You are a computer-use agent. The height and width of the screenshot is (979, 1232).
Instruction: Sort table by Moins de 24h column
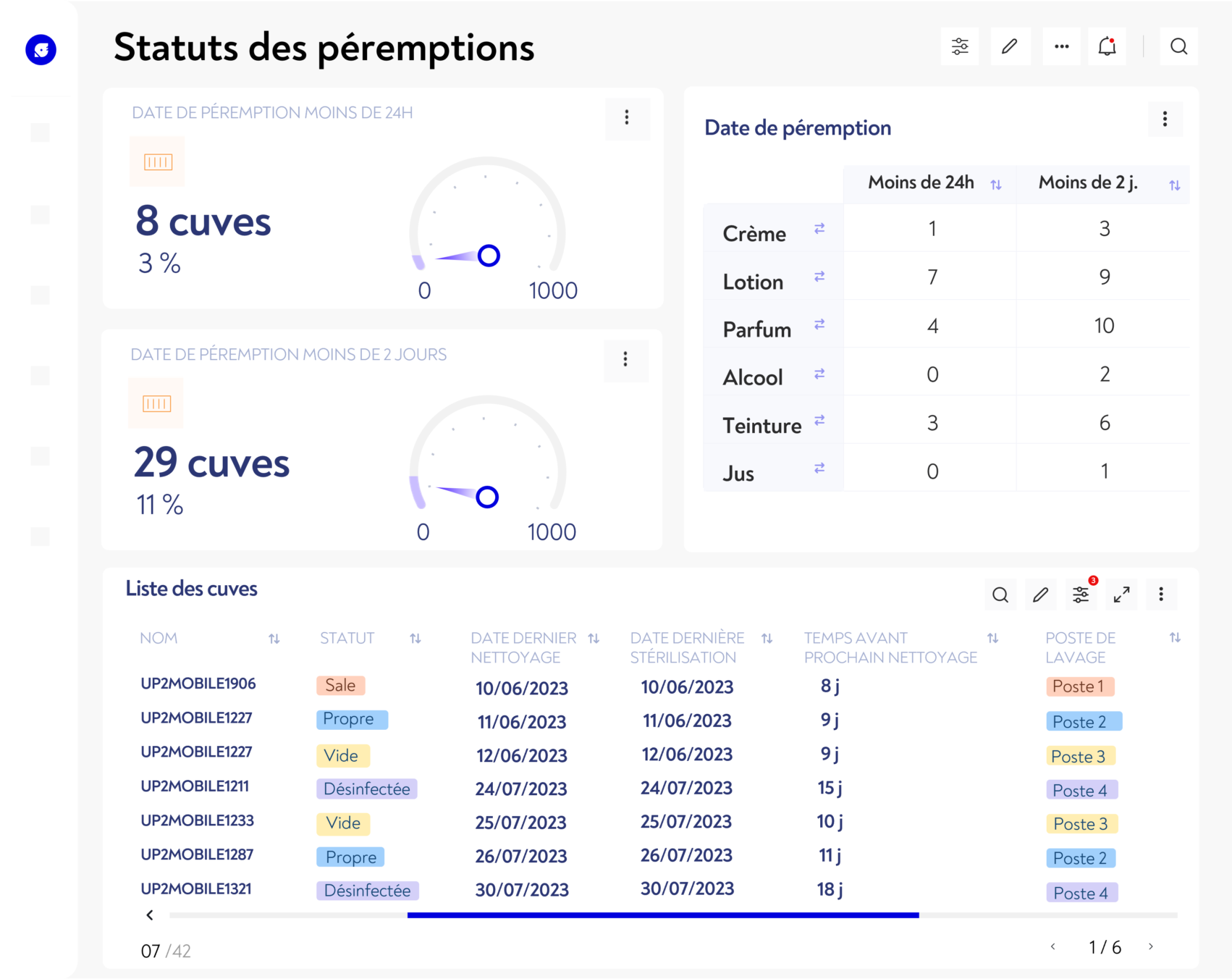pyautogui.click(x=996, y=185)
